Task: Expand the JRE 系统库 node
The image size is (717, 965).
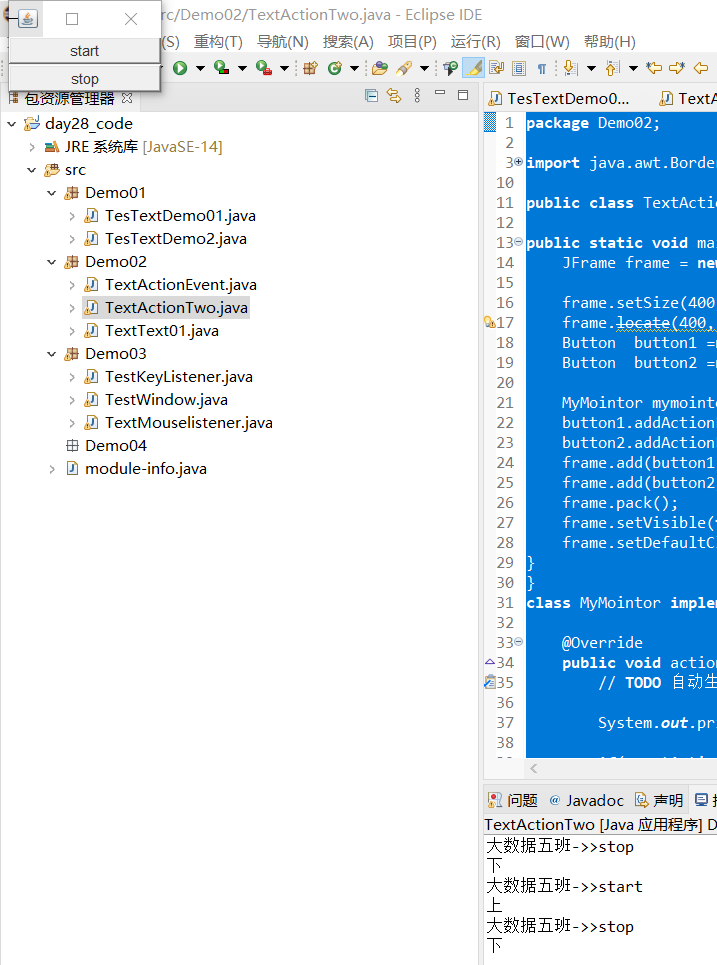Action: [32, 147]
